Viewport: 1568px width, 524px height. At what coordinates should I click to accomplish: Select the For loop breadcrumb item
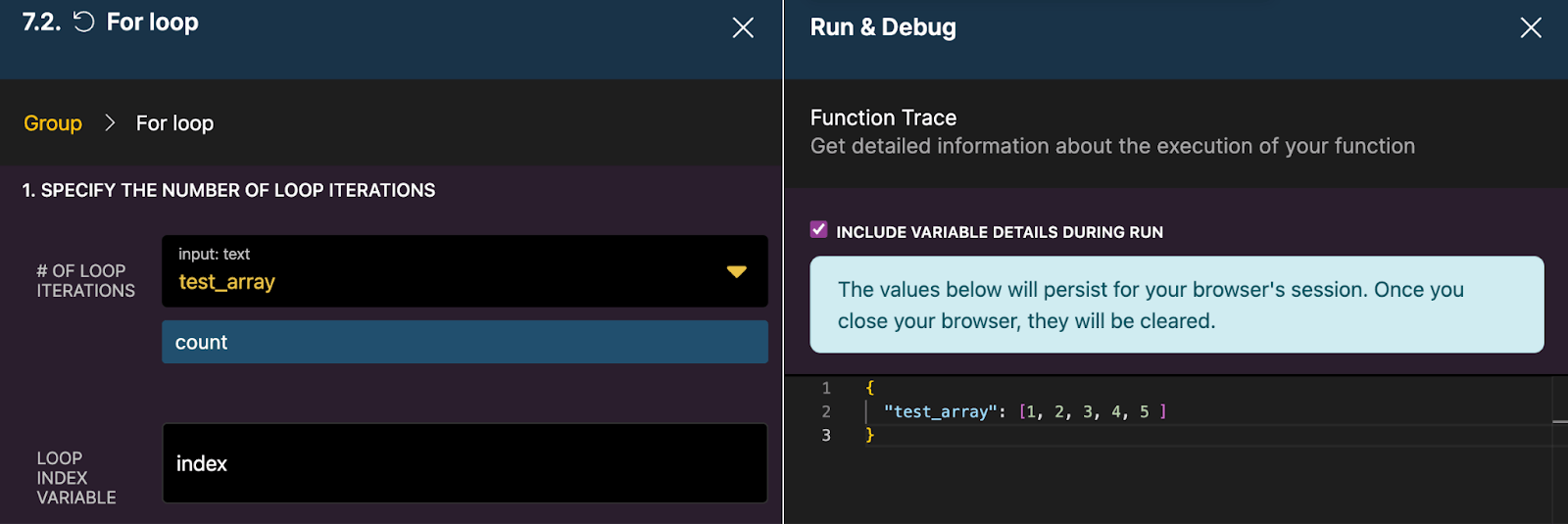click(x=174, y=123)
